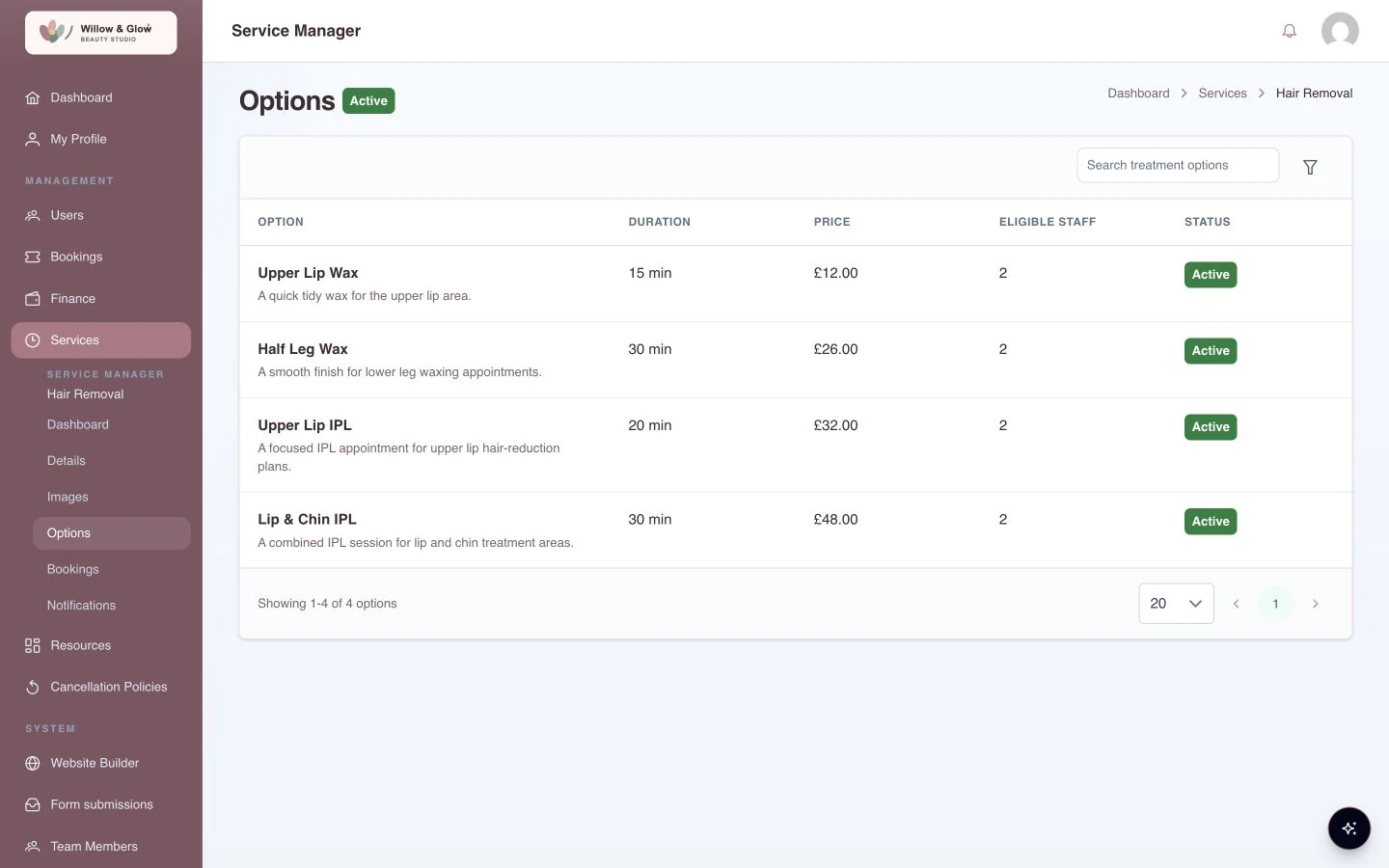Open Users management page

(x=101, y=215)
